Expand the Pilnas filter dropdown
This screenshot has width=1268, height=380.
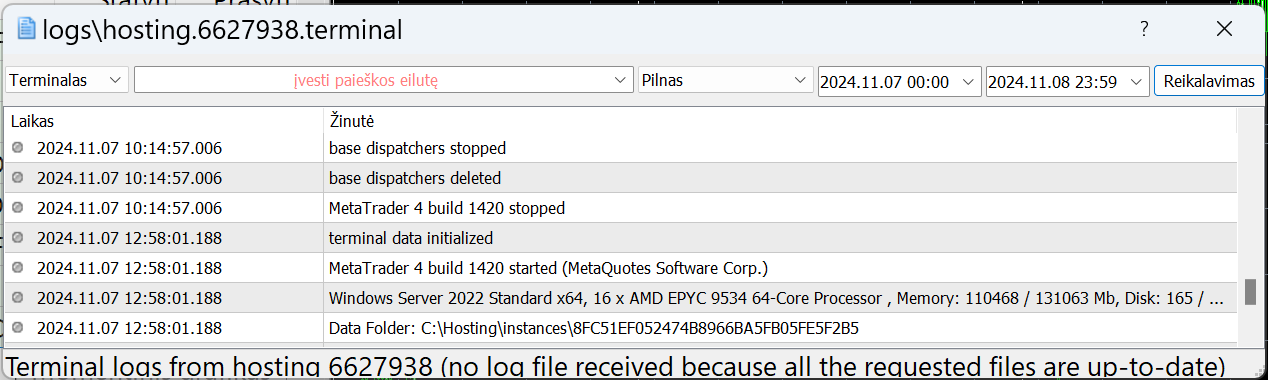click(x=726, y=81)
